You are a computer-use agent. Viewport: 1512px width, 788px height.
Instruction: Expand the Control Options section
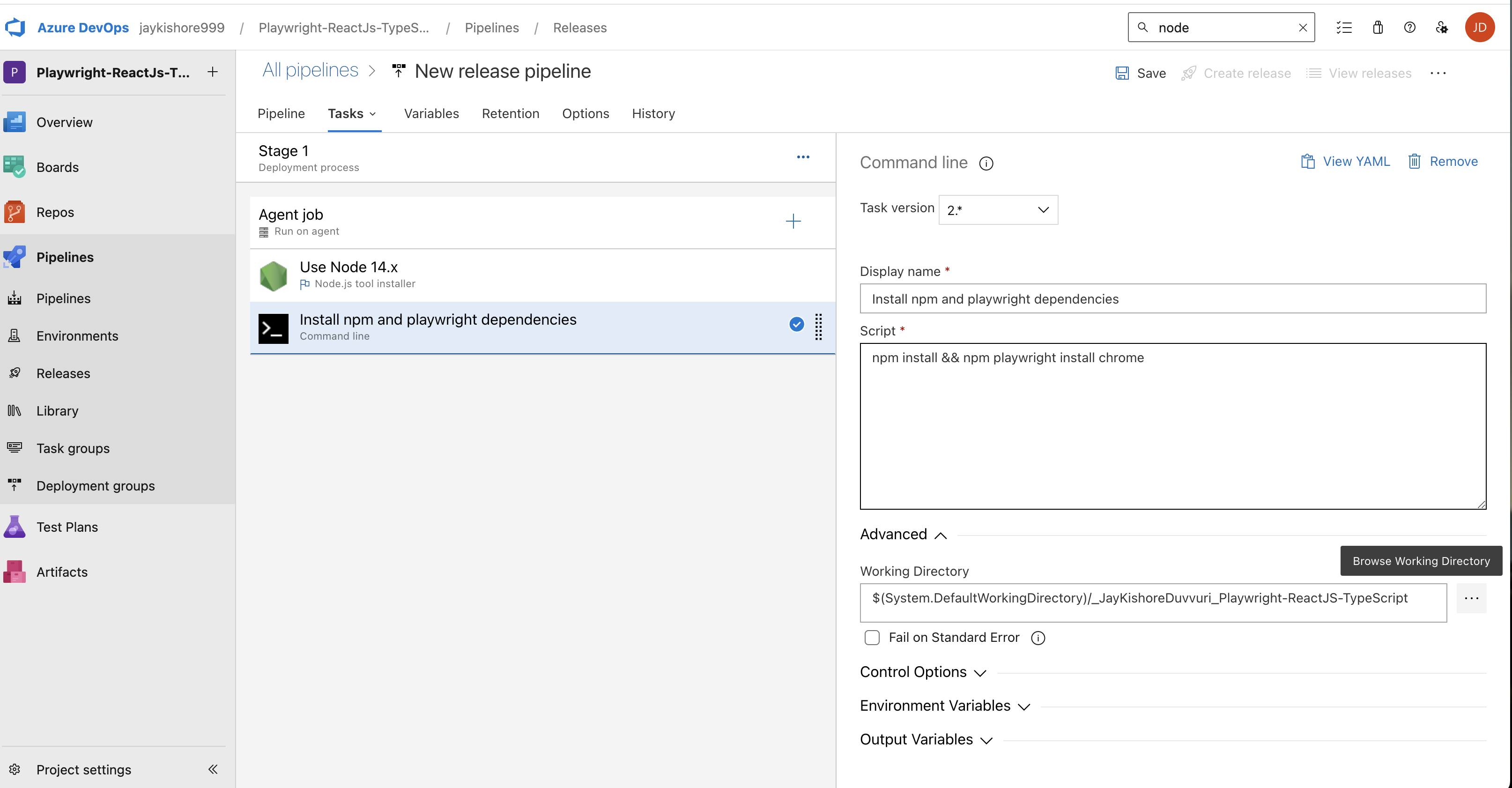(x=923, y=672)
